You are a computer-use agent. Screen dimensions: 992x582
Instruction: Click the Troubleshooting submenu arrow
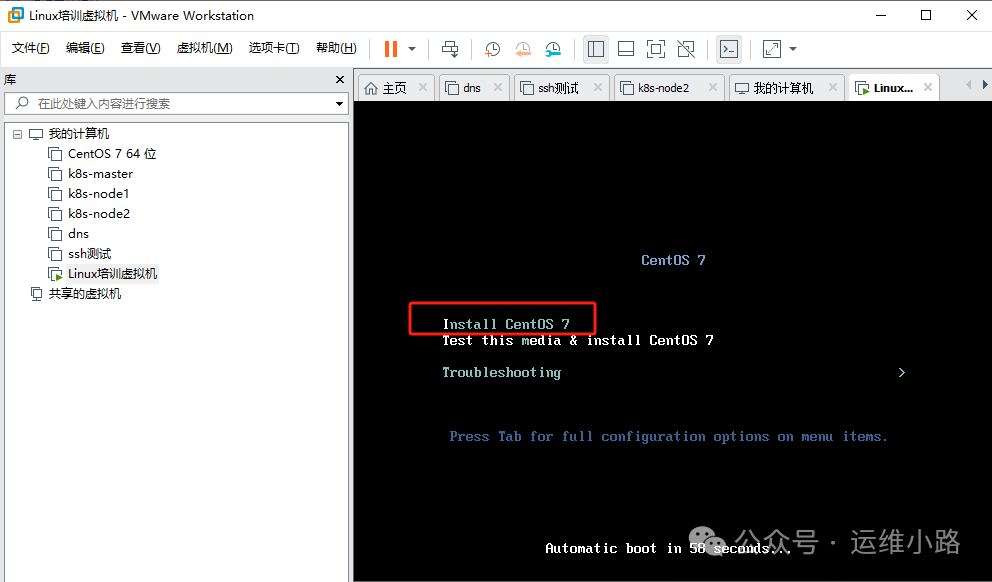(902, 373)
